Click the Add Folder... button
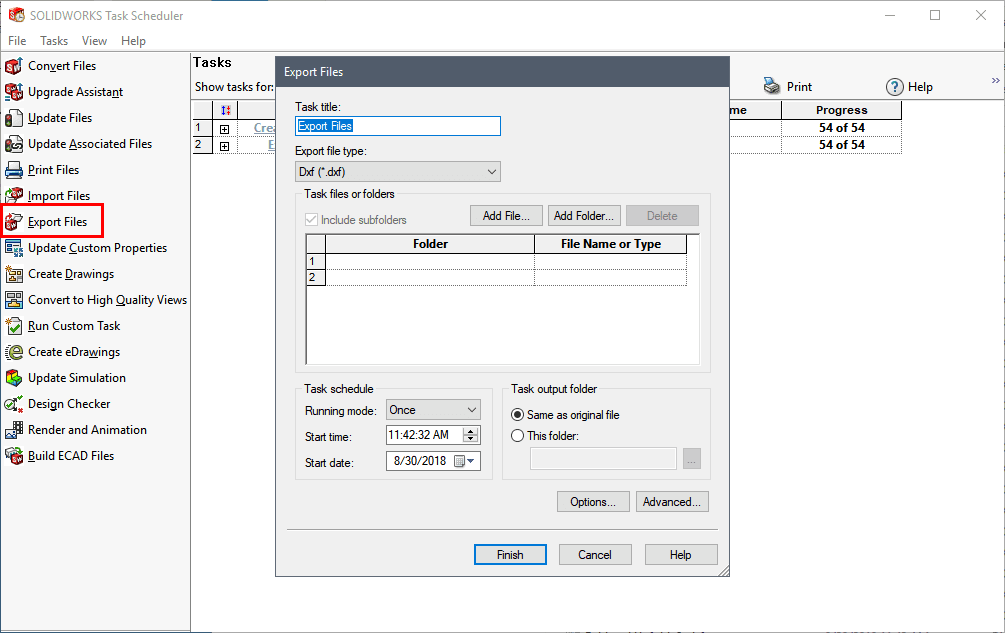This screenshot has width=1005, height=633. pyautogui.click(x=584, y=216)
